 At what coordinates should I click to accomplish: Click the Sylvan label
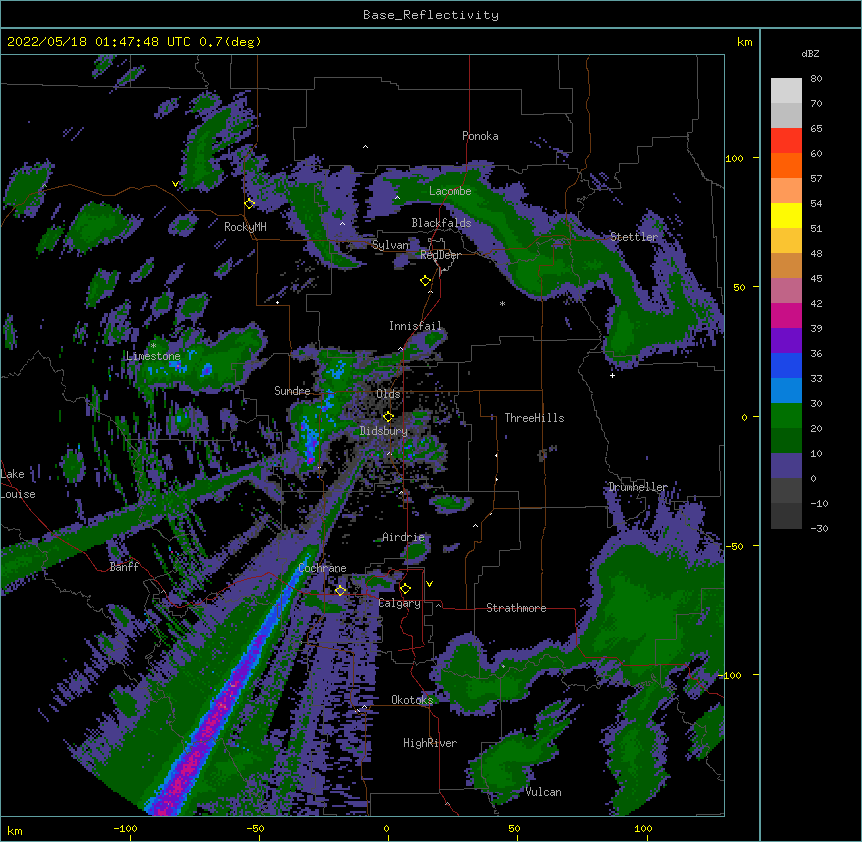[x=391, y=245]
